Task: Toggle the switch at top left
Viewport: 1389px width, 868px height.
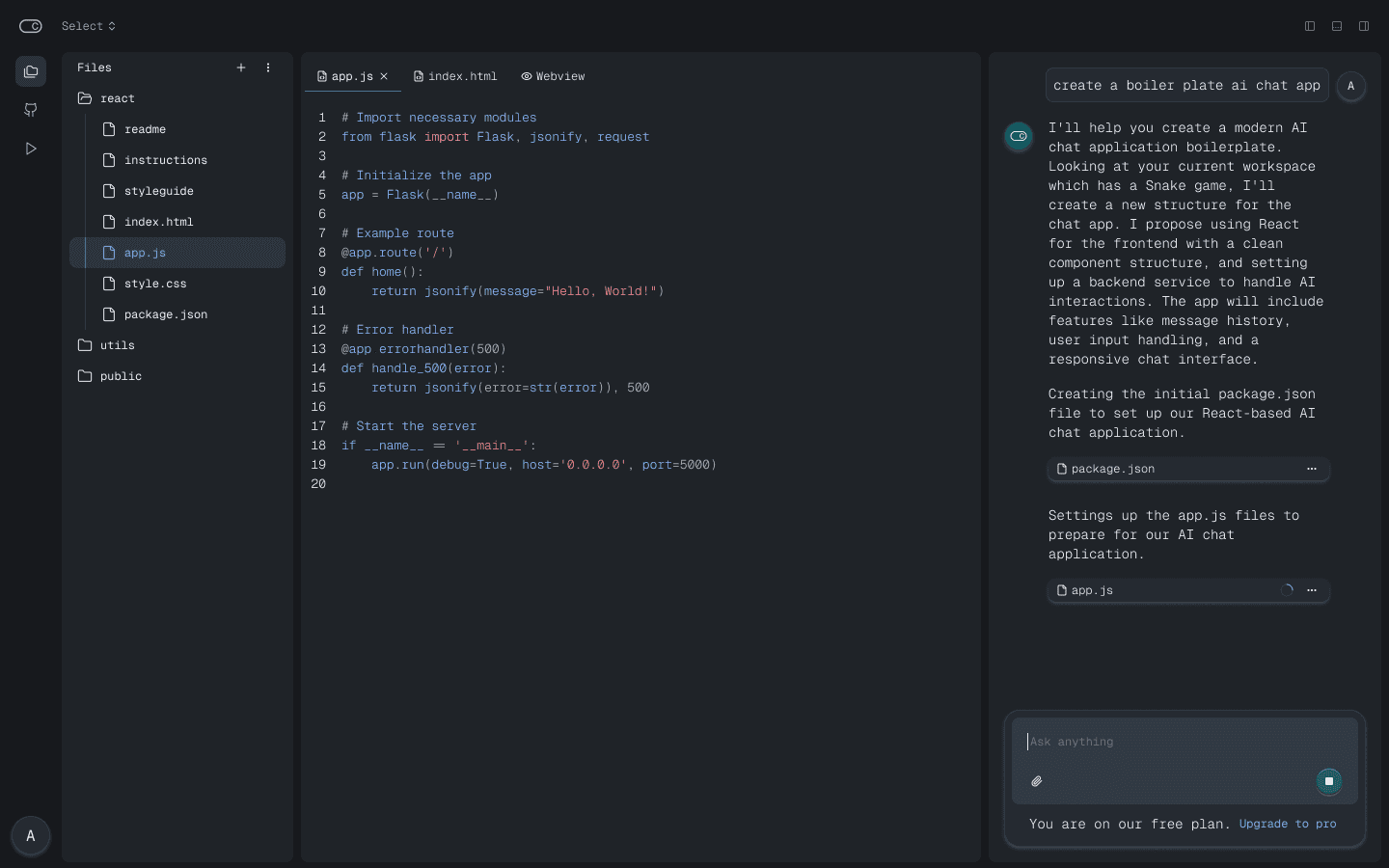Action: [31, 26]
